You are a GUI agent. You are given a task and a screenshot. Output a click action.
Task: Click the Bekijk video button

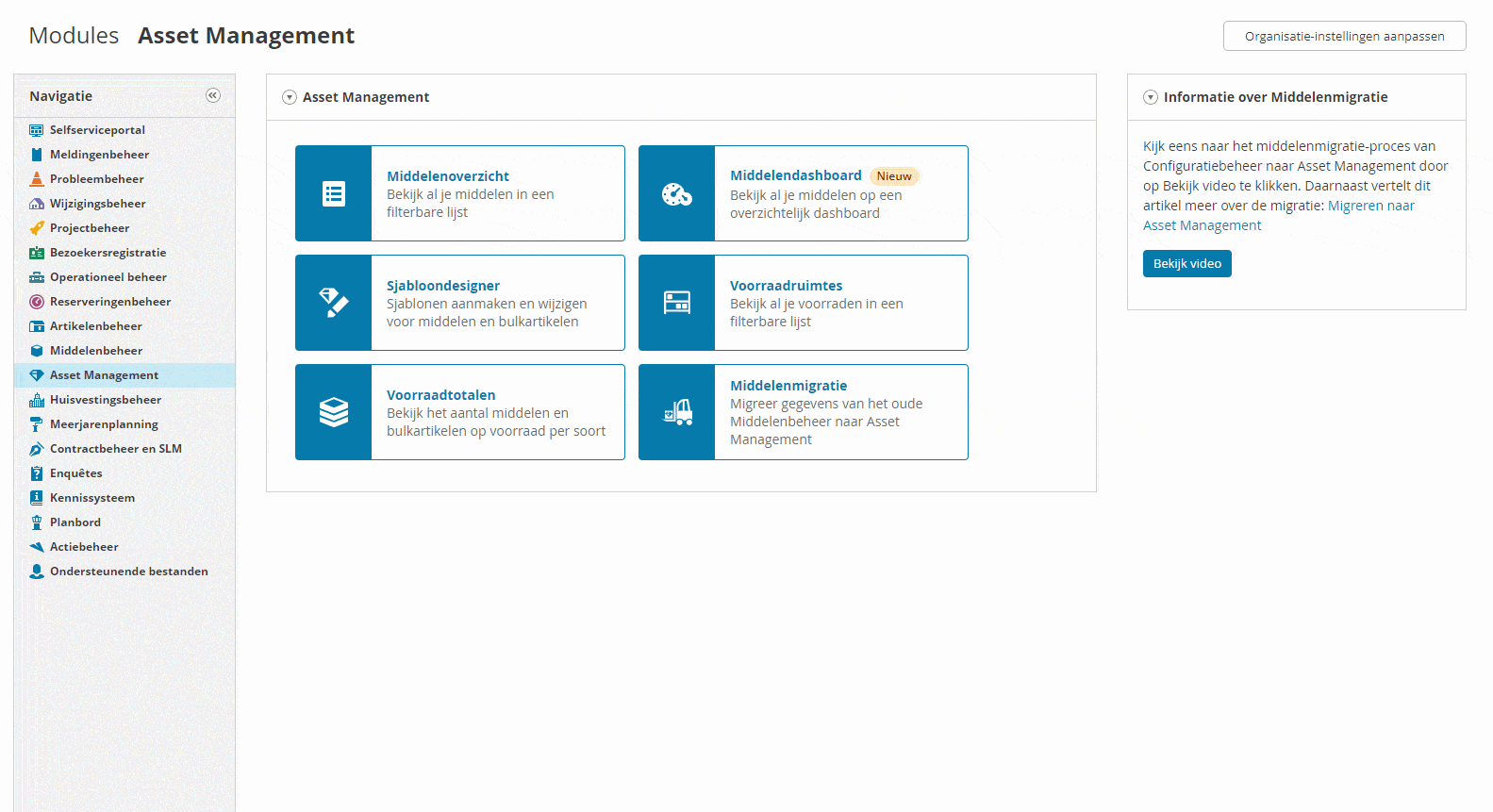(x=1186, y=263)
